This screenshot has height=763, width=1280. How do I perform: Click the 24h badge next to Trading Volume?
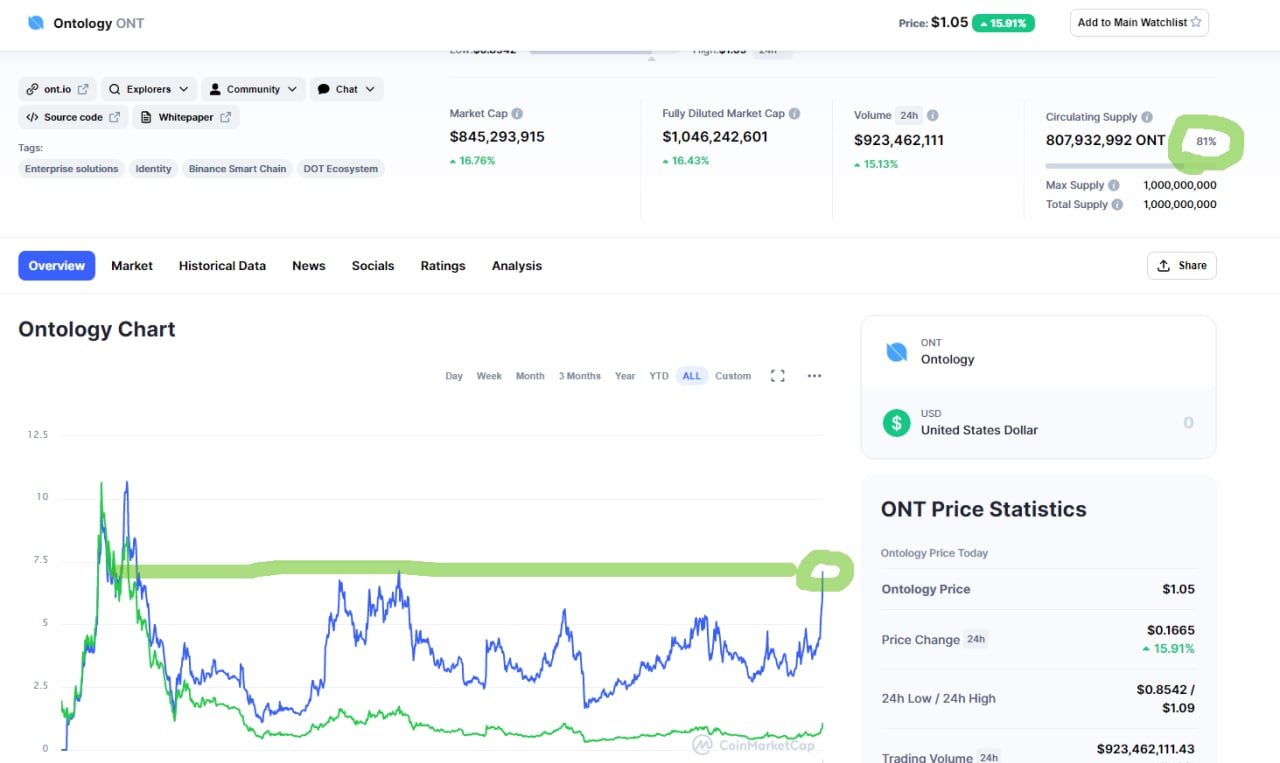click(x=988, y=757)
